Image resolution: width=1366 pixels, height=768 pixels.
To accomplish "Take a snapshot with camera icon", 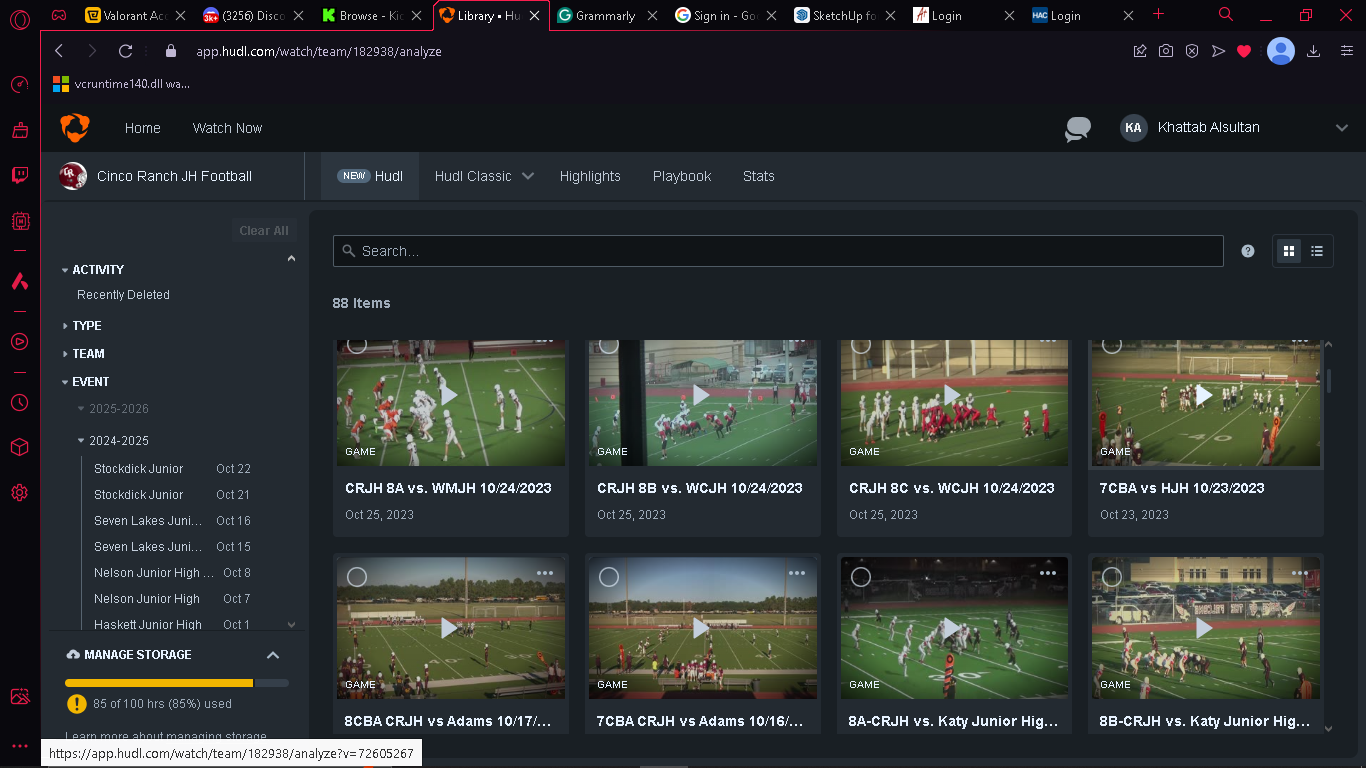I will [x=1166, y=51].
